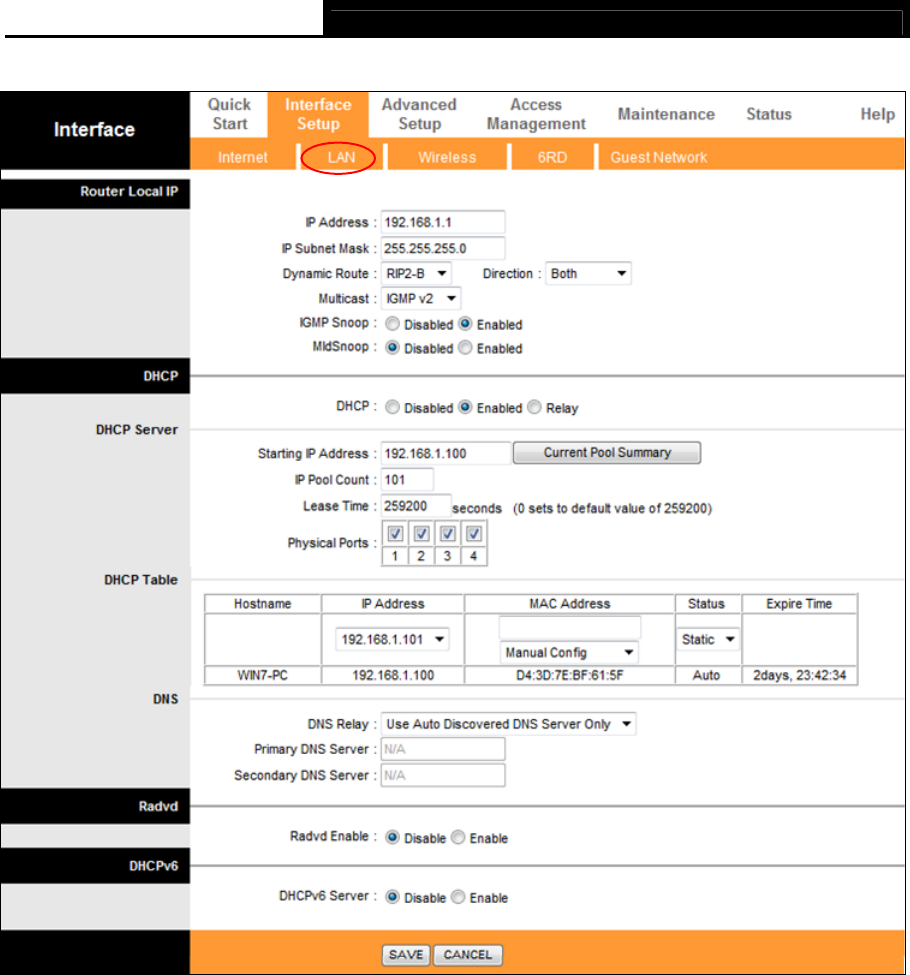Open the Maintenance menu tab
The height and width of the screenshot is (975, 910).
tap(666, 114)
